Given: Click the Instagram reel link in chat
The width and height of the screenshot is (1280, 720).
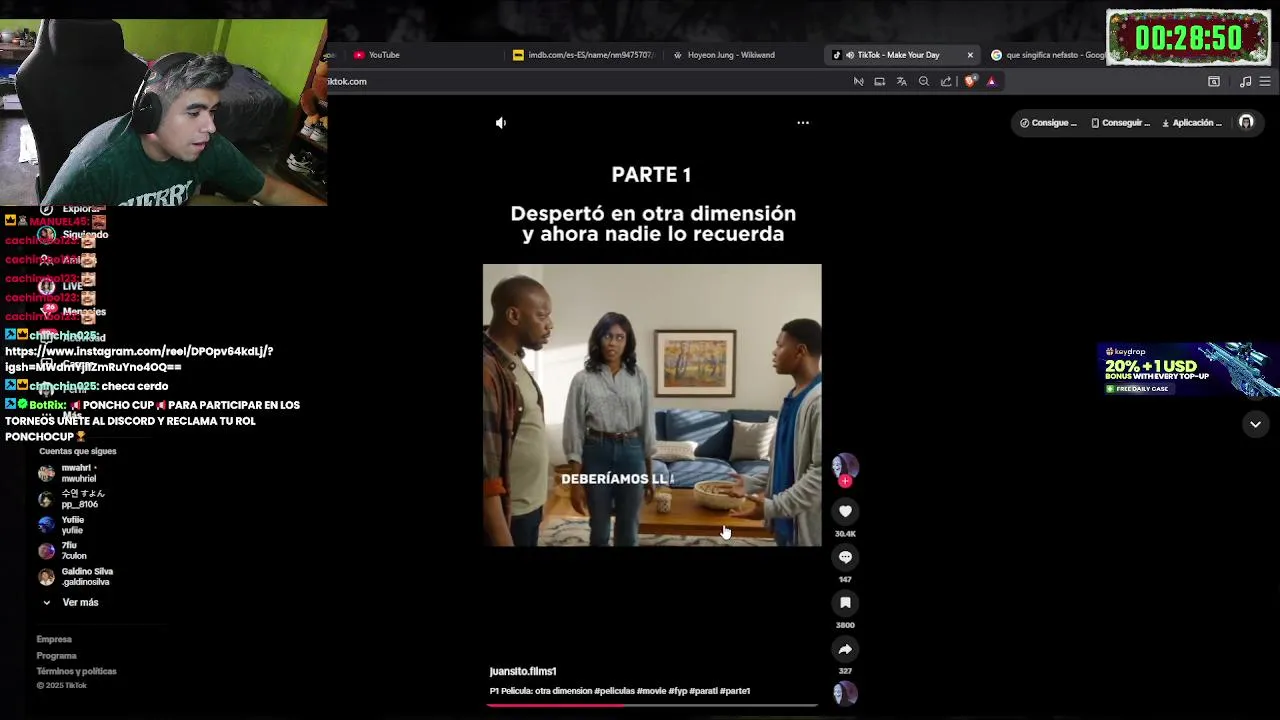Looking at the screenshot, I should pos(139,359).
